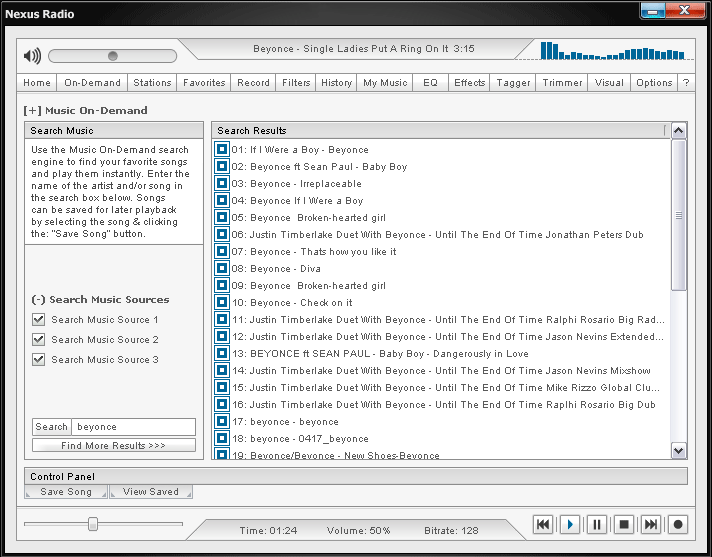Click the top volume slider knob

pos(113,56)
